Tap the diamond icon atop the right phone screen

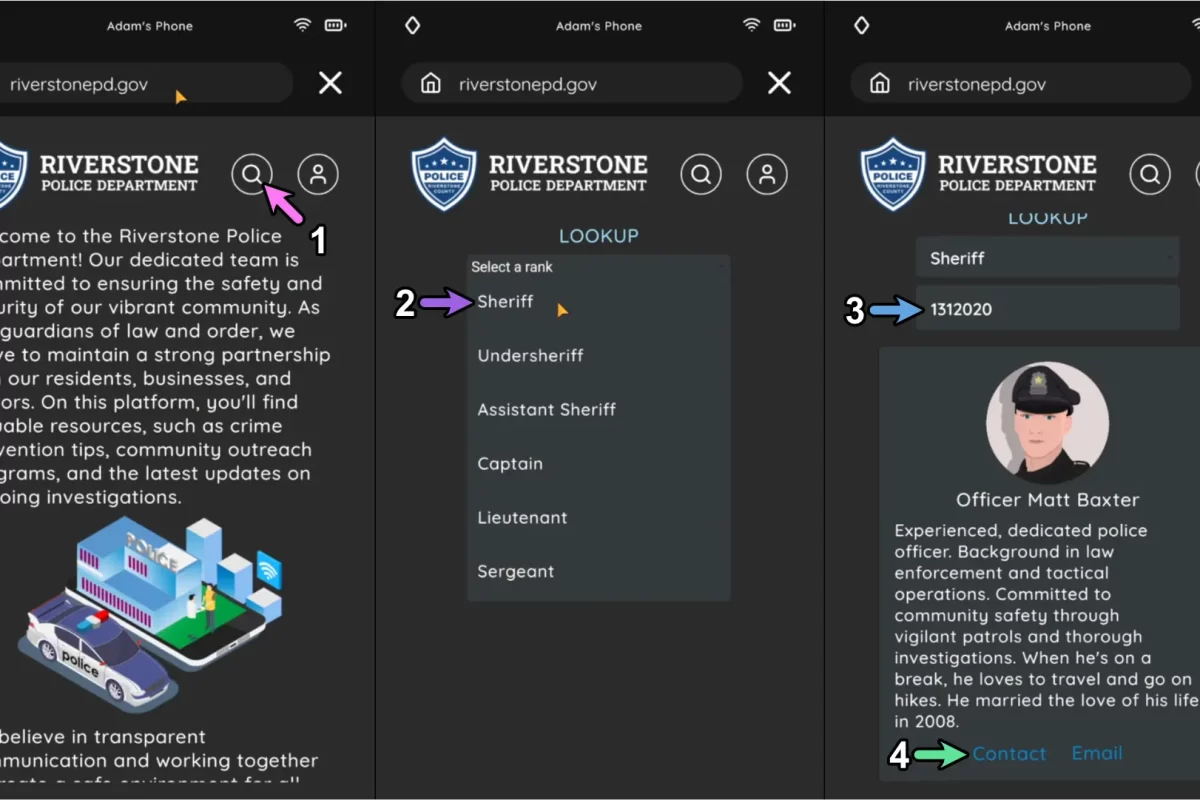(x=861, y=25)
